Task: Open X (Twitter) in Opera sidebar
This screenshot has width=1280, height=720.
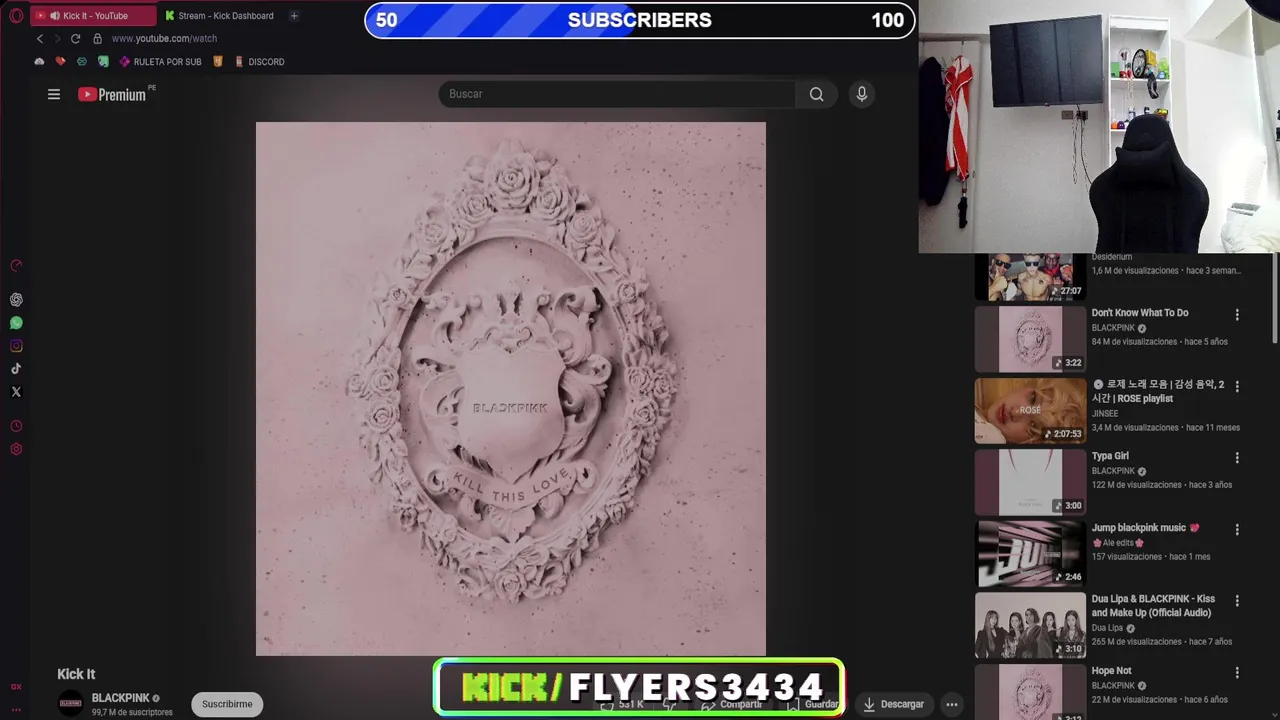Action: (16, 392)
